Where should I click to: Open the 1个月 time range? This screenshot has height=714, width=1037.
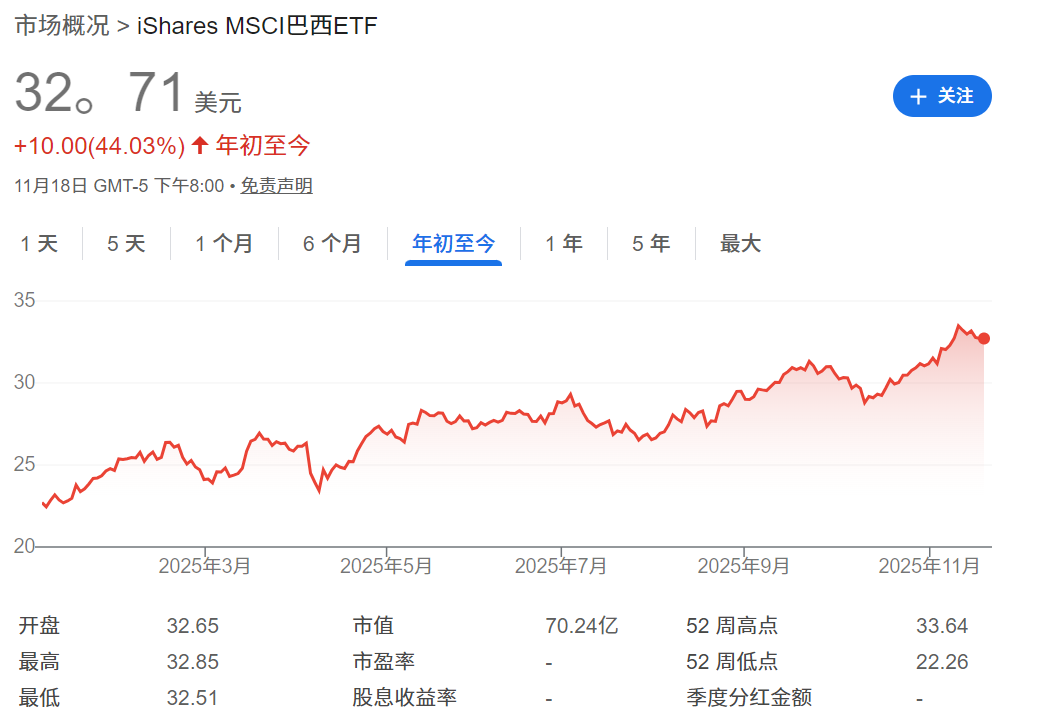pyautogui.click(x=224, y=243)
